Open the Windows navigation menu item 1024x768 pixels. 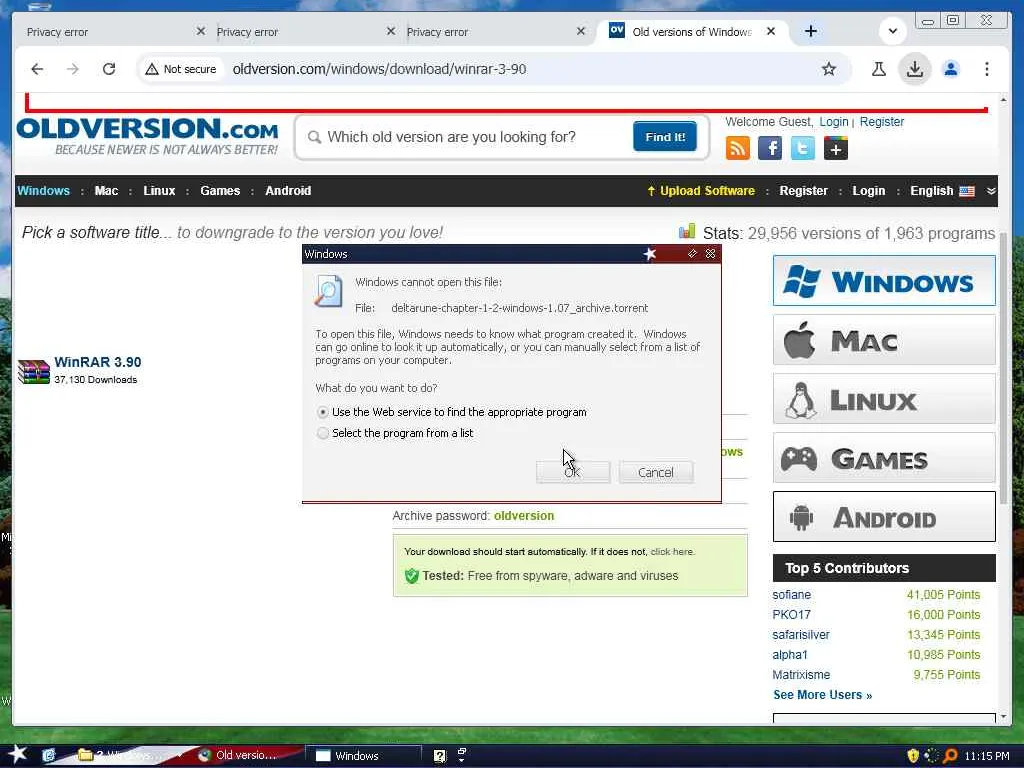43,191
